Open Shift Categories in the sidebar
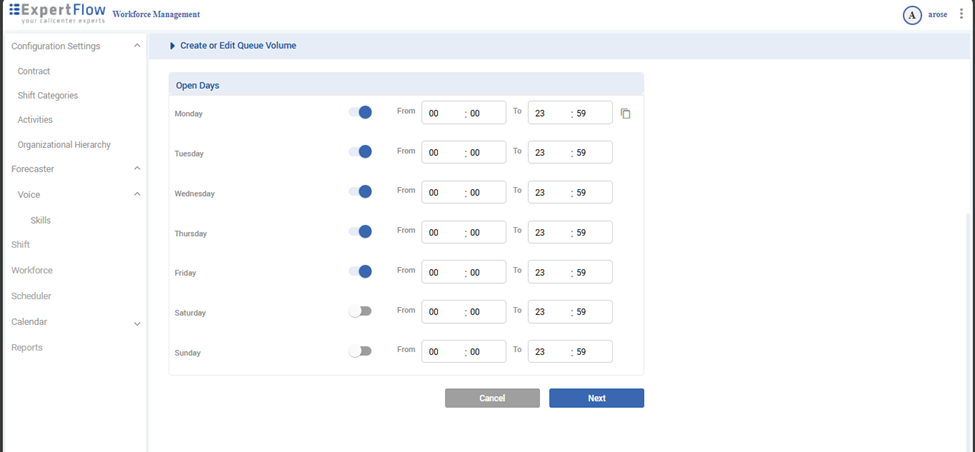The image size is (975, 452). [48, 96]
